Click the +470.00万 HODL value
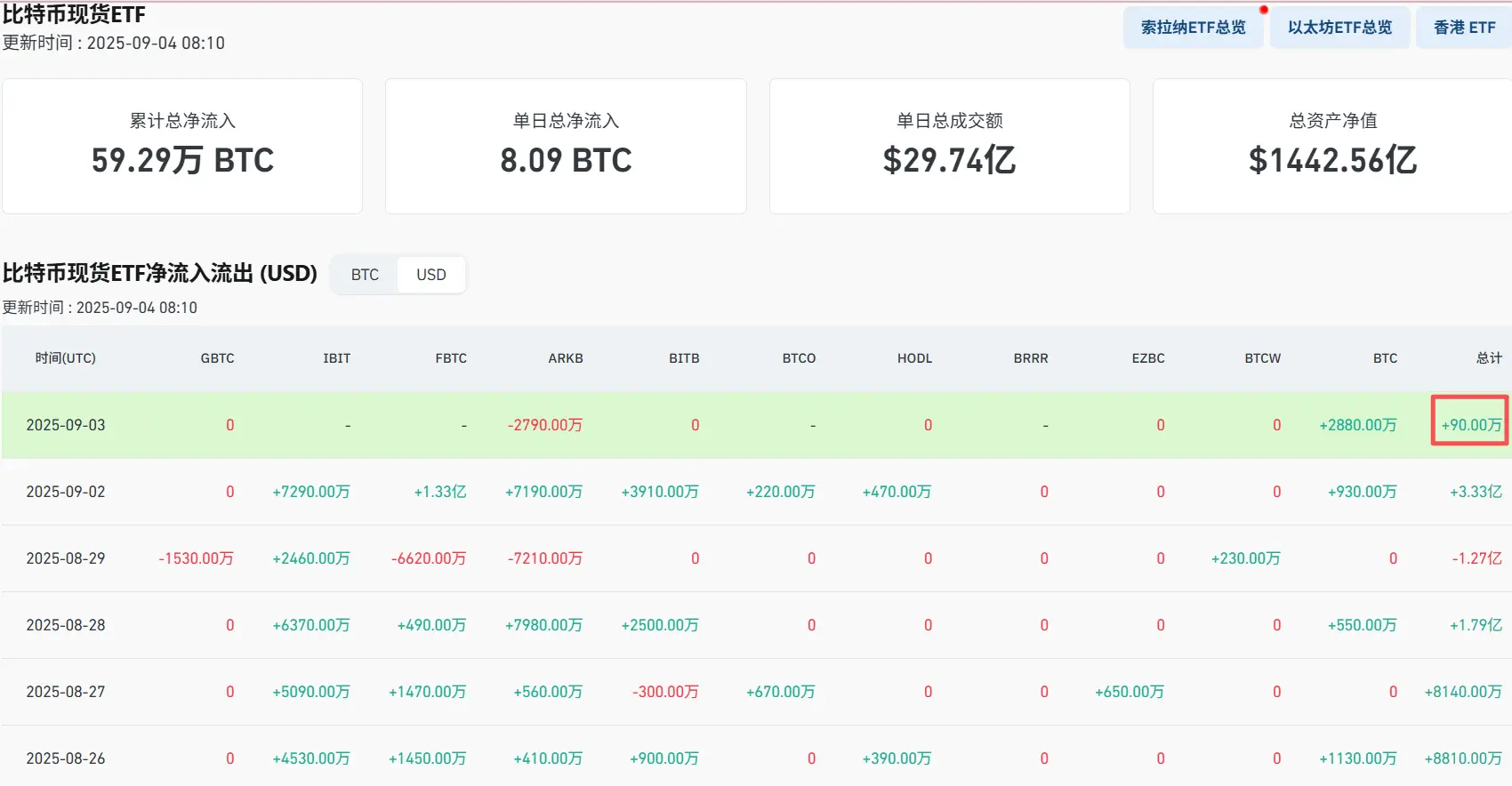This screenshot has width=1512, height=786. click(897, 492)
